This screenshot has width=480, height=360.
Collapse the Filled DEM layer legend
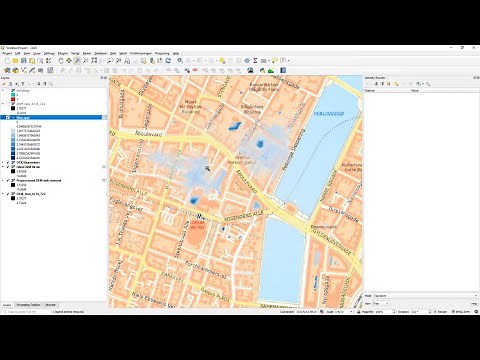(x=3, y=167)
